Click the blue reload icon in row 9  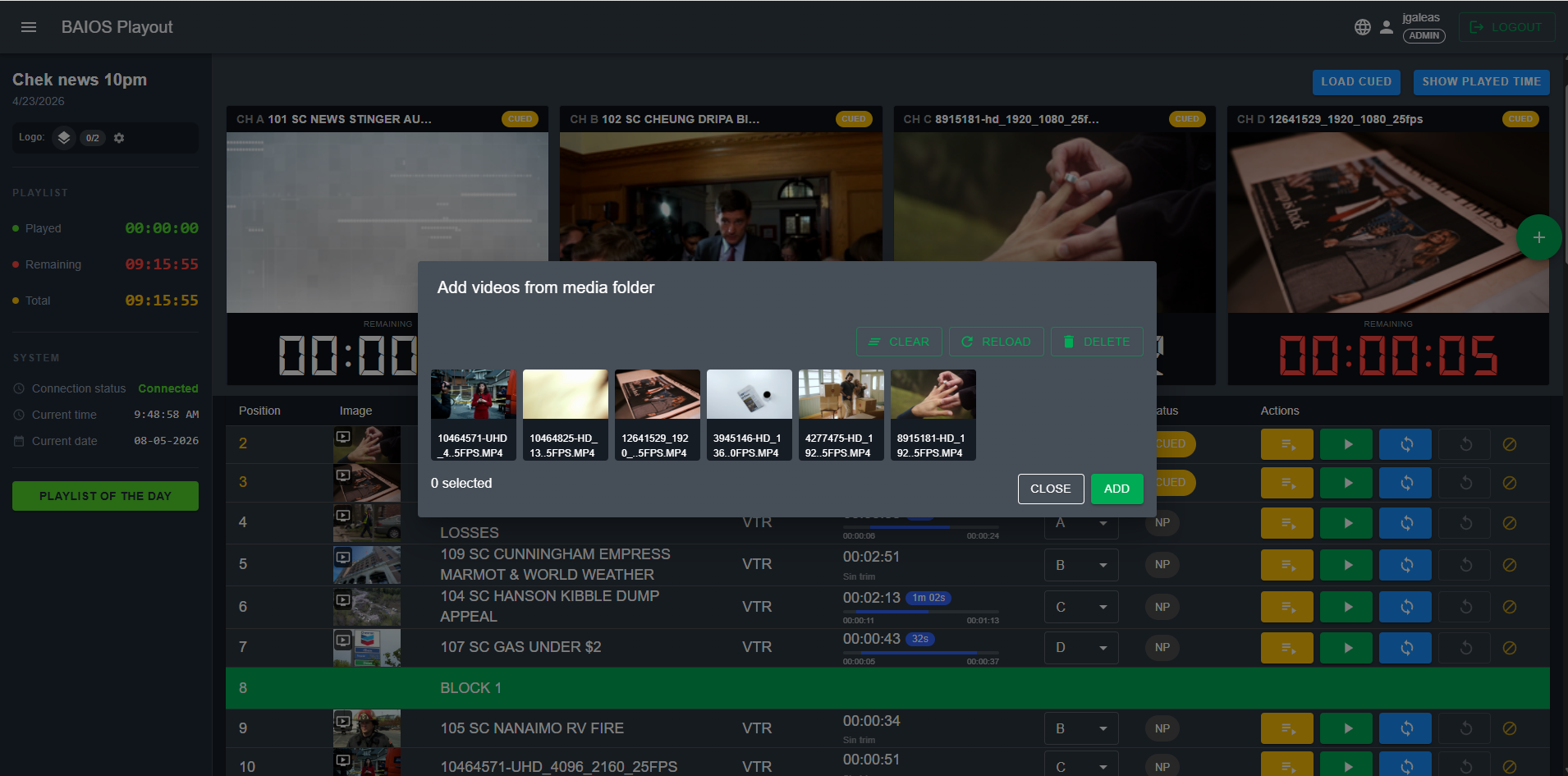click(x=1405, y=728)
